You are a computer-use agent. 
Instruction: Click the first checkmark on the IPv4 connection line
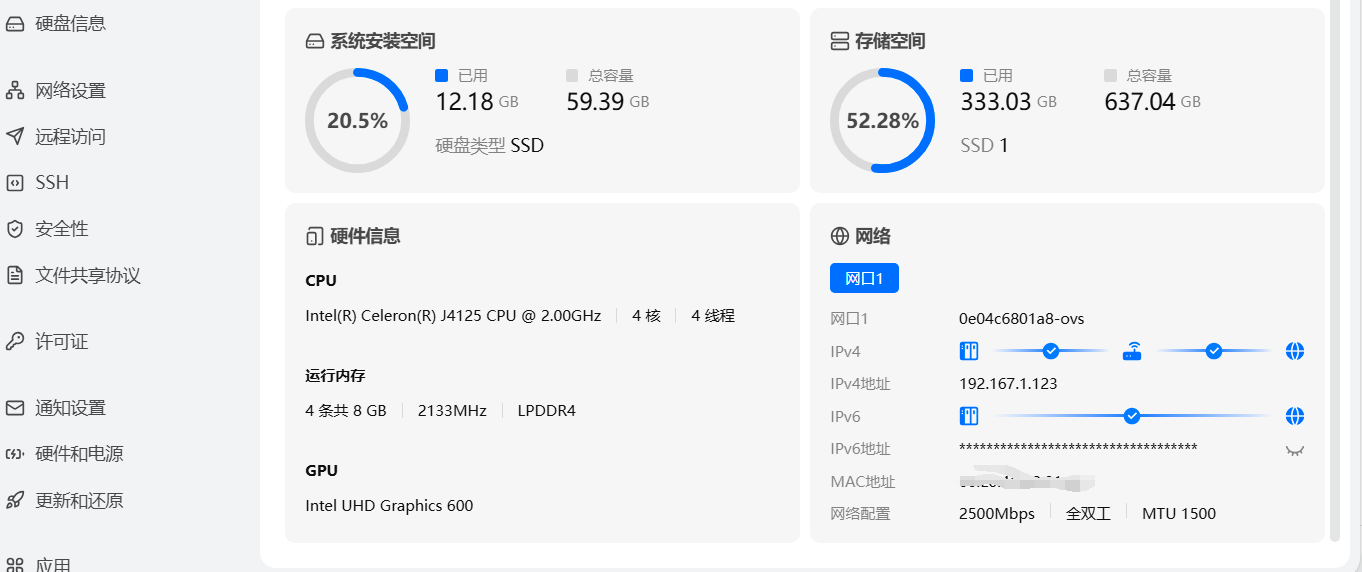point(1051,351)
